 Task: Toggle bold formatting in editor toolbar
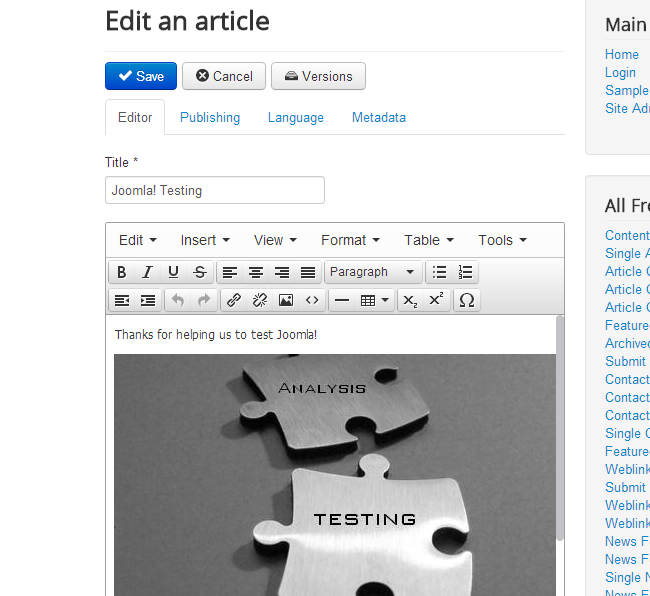tap(121, 272)
